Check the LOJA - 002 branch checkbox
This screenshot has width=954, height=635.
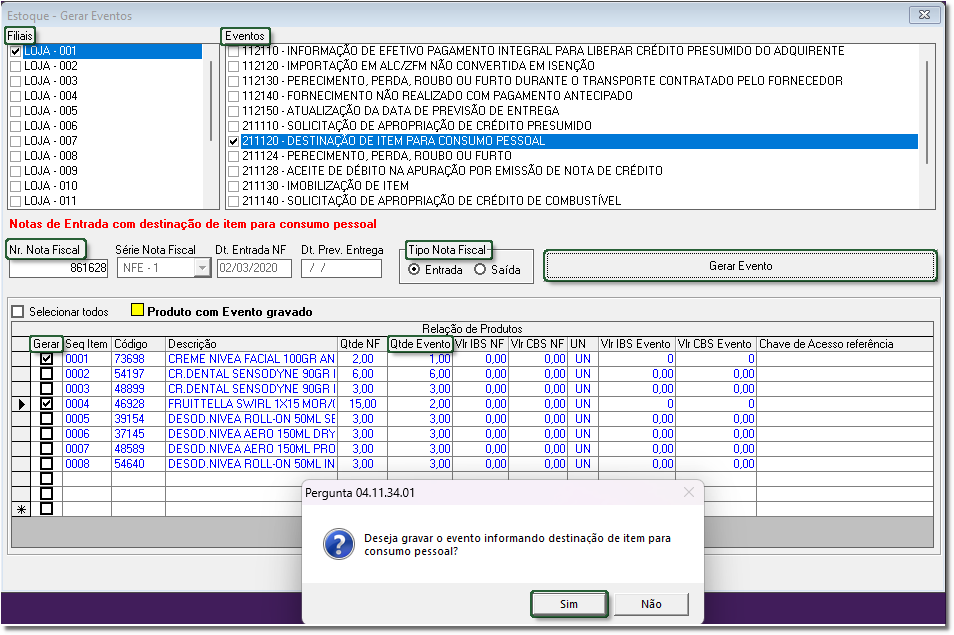click(16, 66)
